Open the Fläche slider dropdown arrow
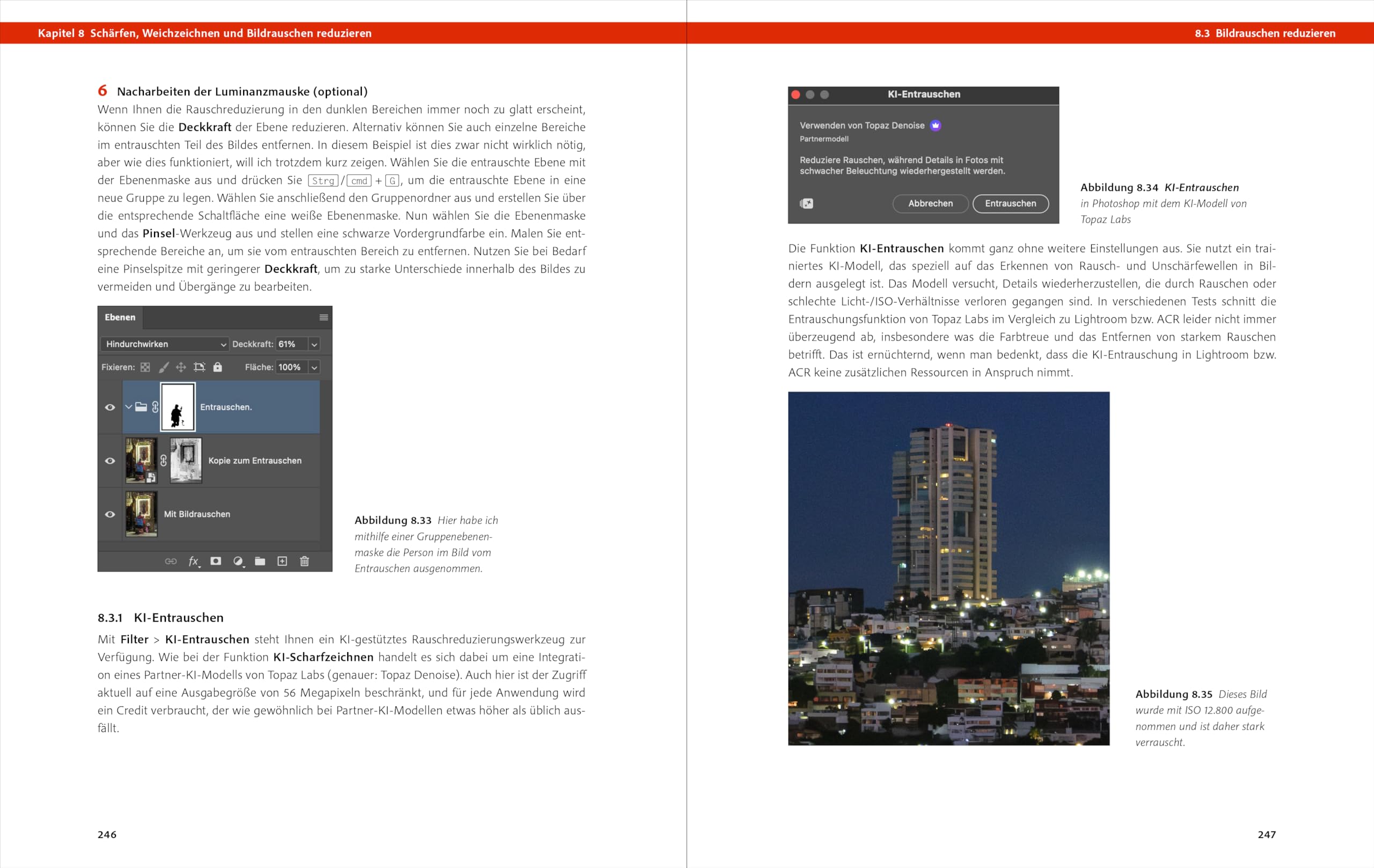1374x868 pixels. (314, 368)
